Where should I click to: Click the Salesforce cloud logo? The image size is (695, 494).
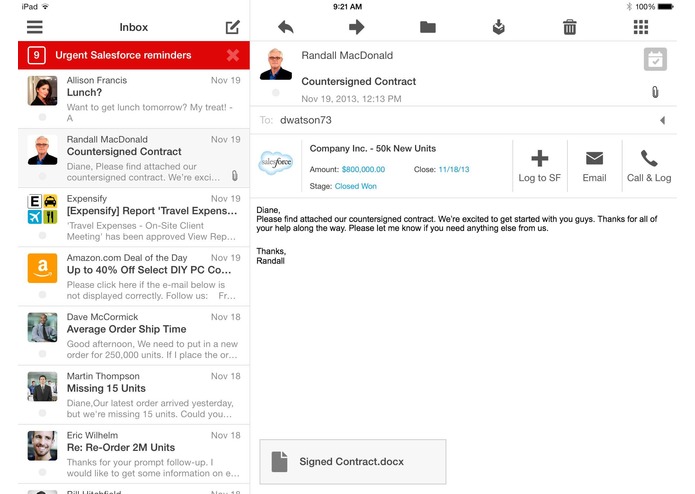coord(275,163)
